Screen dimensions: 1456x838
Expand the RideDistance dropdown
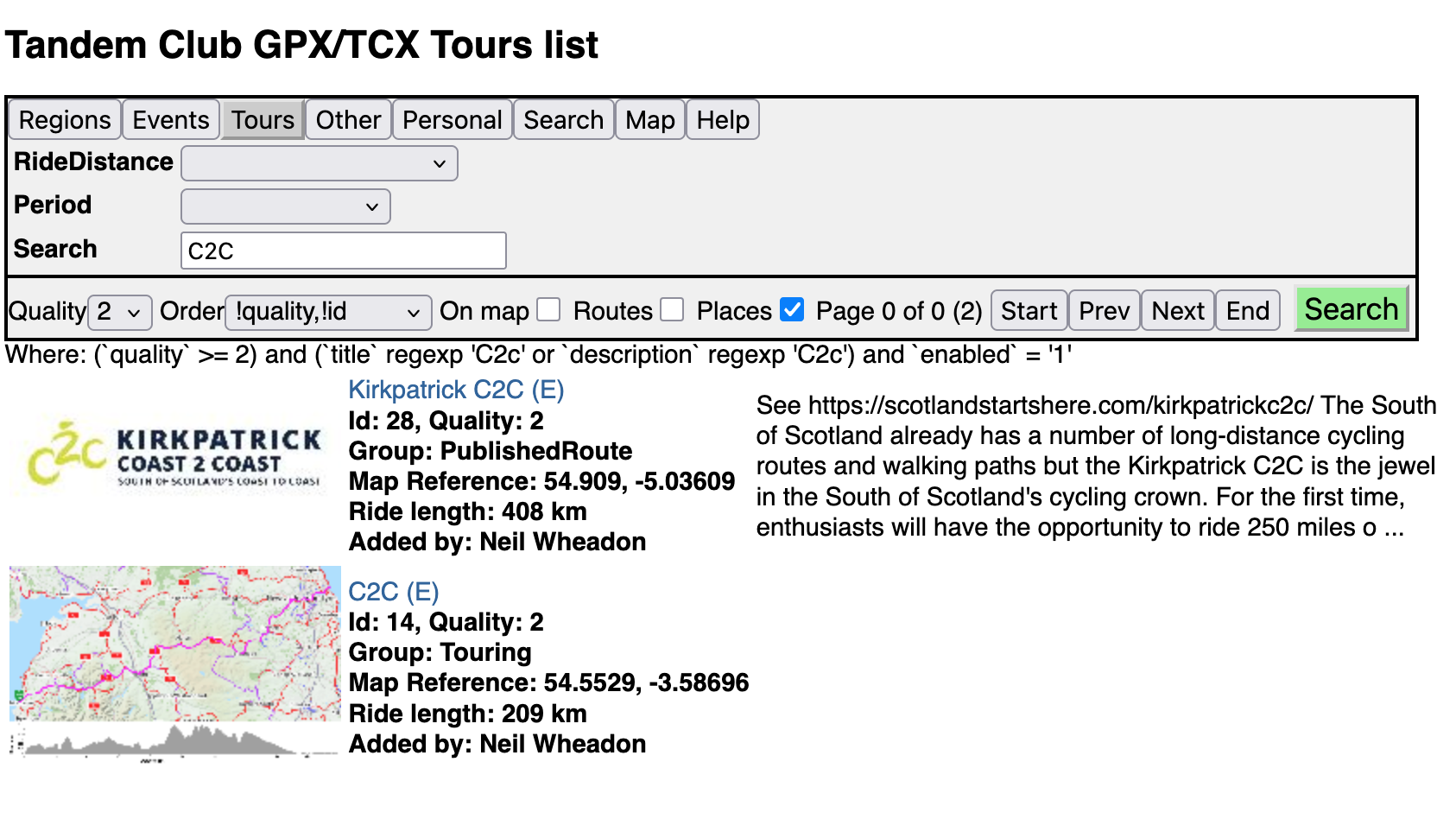(x=319, y=163)
